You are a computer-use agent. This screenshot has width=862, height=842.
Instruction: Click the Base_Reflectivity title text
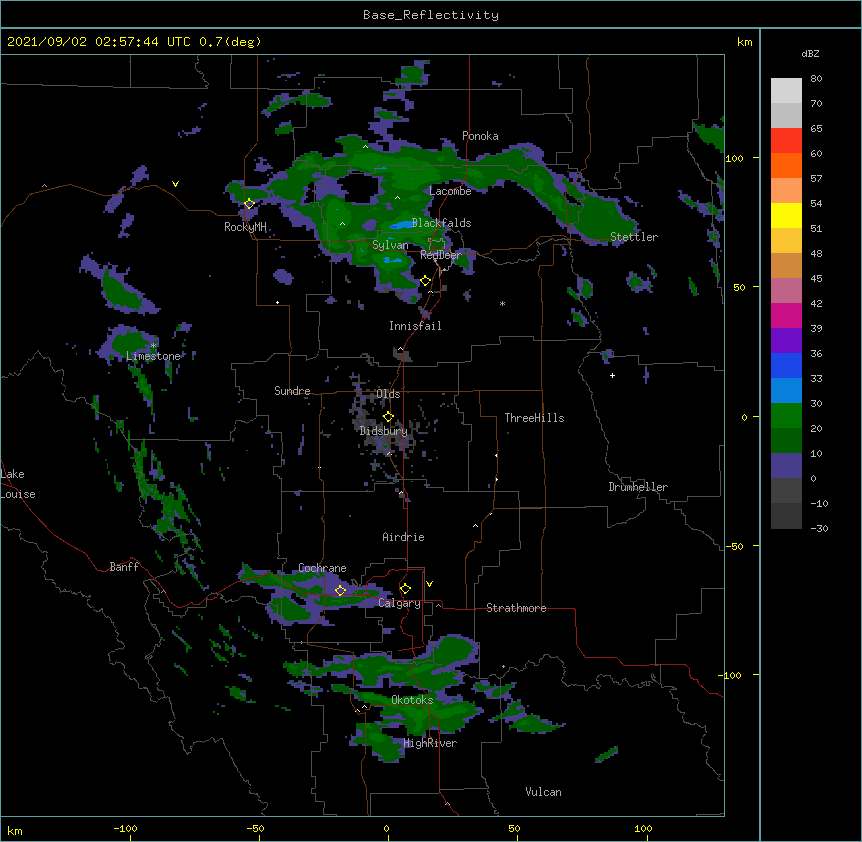[x=431, y=15]
